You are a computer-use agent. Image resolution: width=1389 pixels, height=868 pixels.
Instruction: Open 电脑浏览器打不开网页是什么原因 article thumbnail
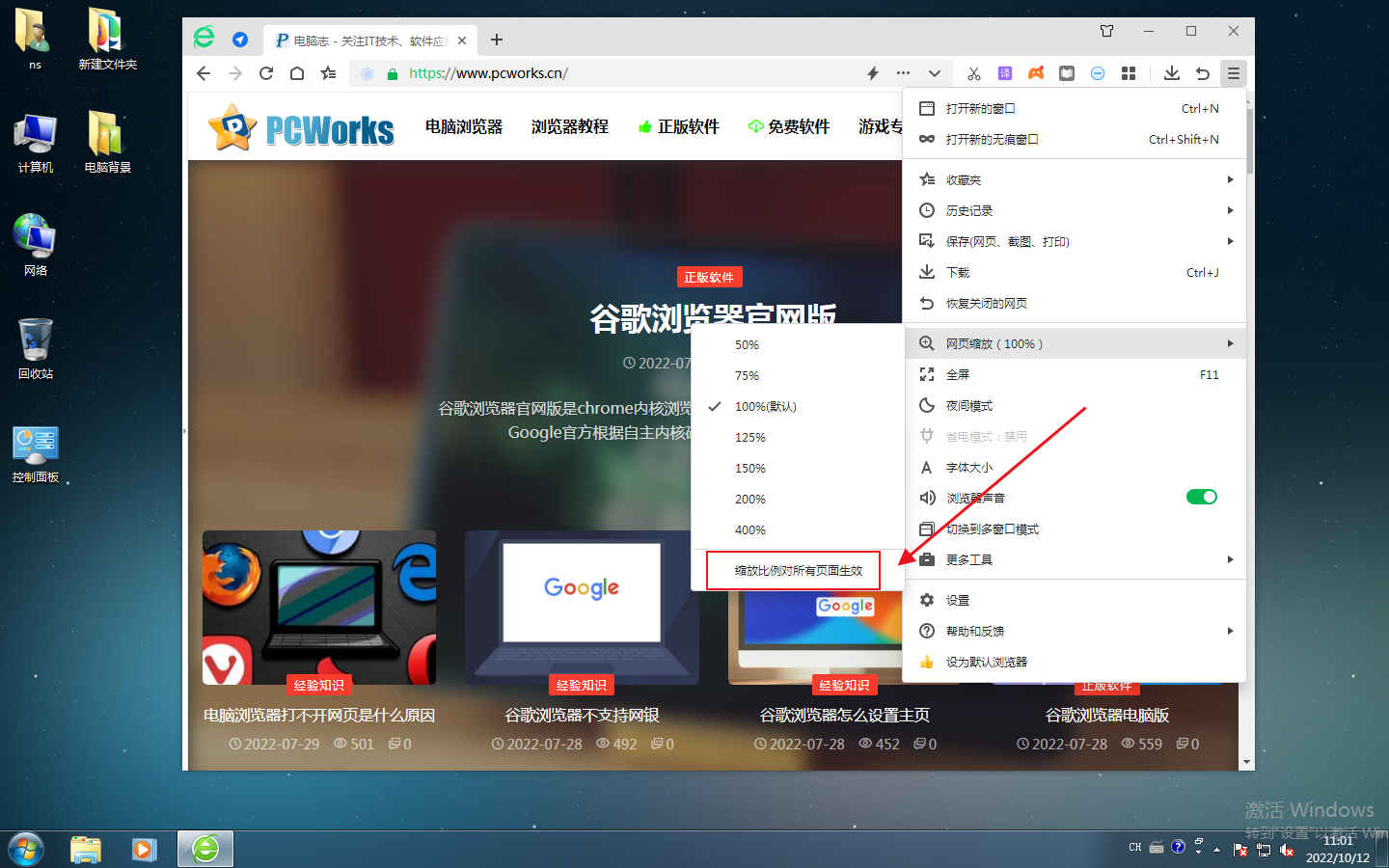(319, 608)
